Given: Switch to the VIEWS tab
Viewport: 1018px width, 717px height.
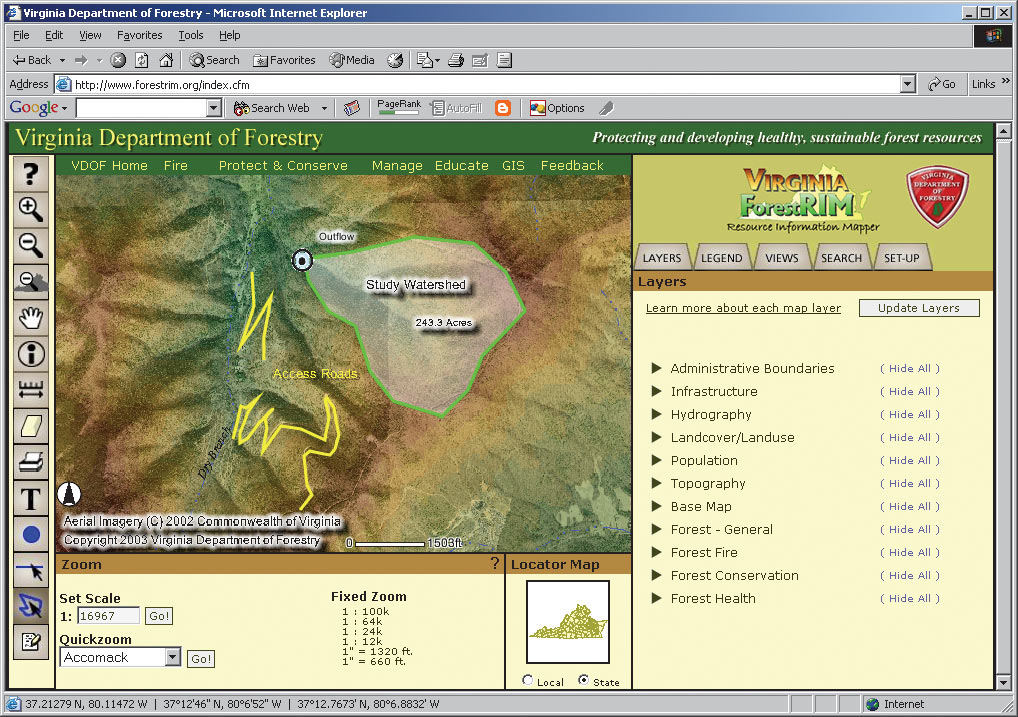Looking at the screenshot, I should (x=782, y=258).
